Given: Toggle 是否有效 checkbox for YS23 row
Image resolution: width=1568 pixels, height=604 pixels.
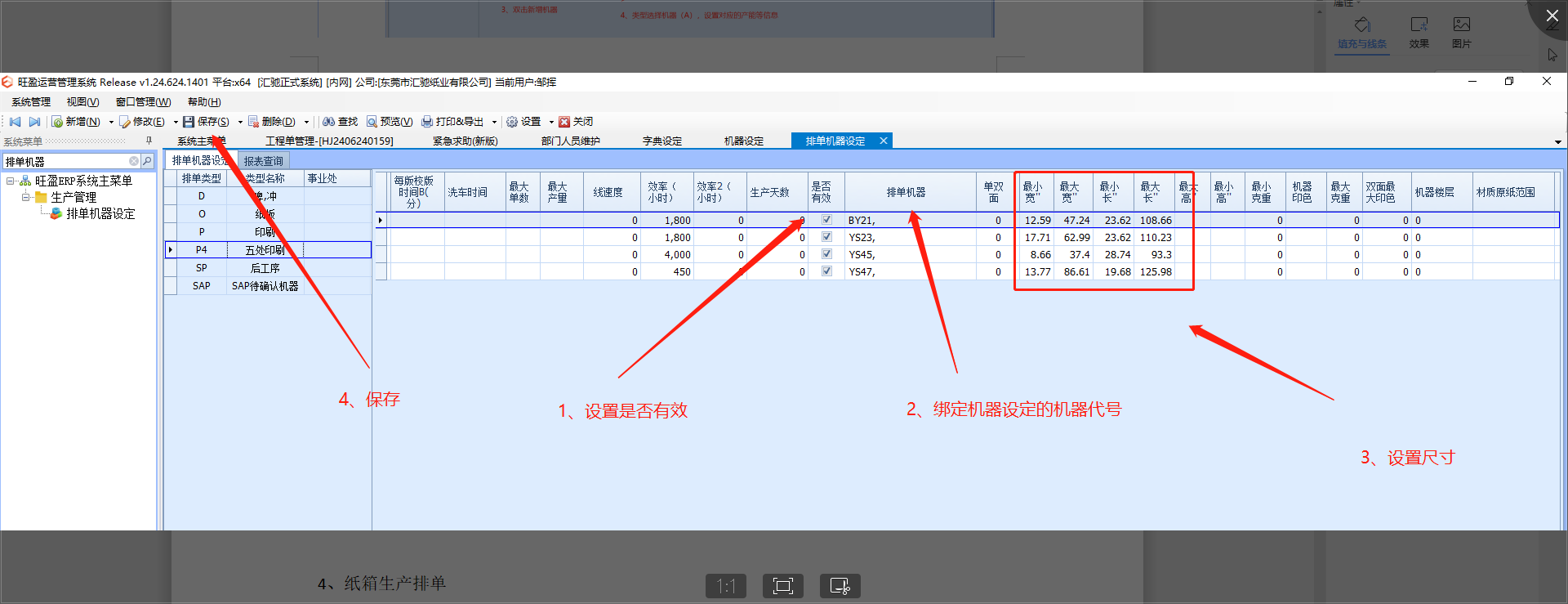Looking at the screenshot, I should click(x=826, y=237).
